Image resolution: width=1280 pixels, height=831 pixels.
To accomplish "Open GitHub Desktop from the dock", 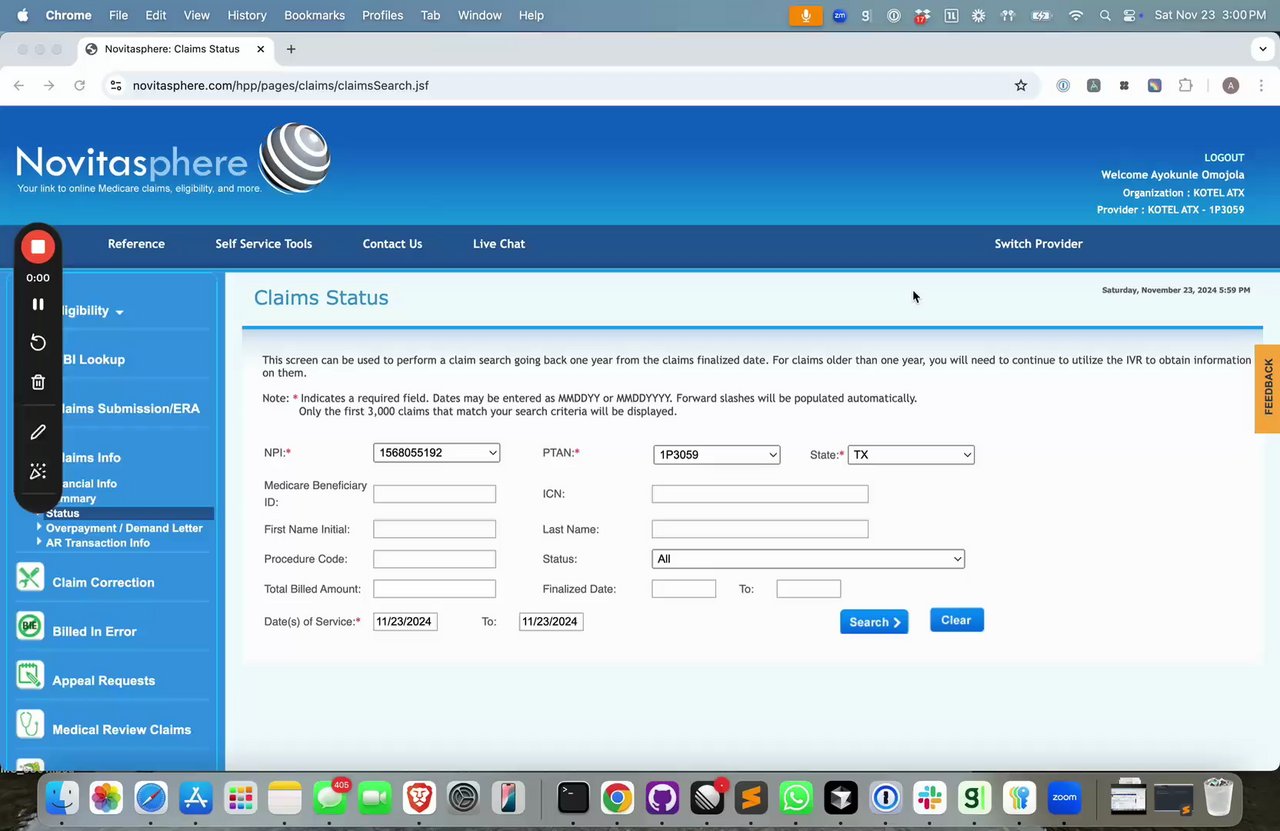I will click(x=662, y=797).
